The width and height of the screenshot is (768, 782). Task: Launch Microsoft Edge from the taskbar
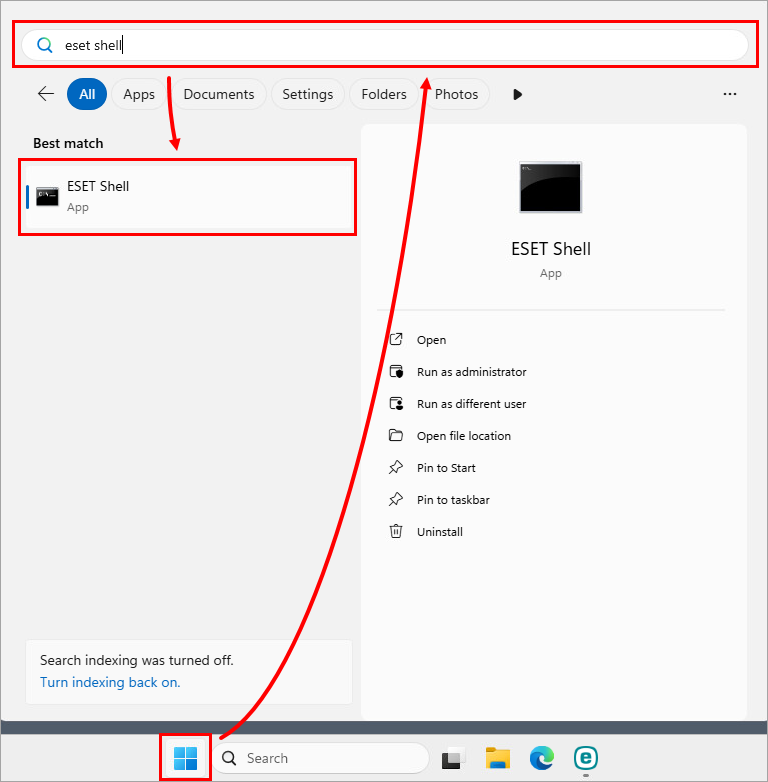[x=542, y=758]
